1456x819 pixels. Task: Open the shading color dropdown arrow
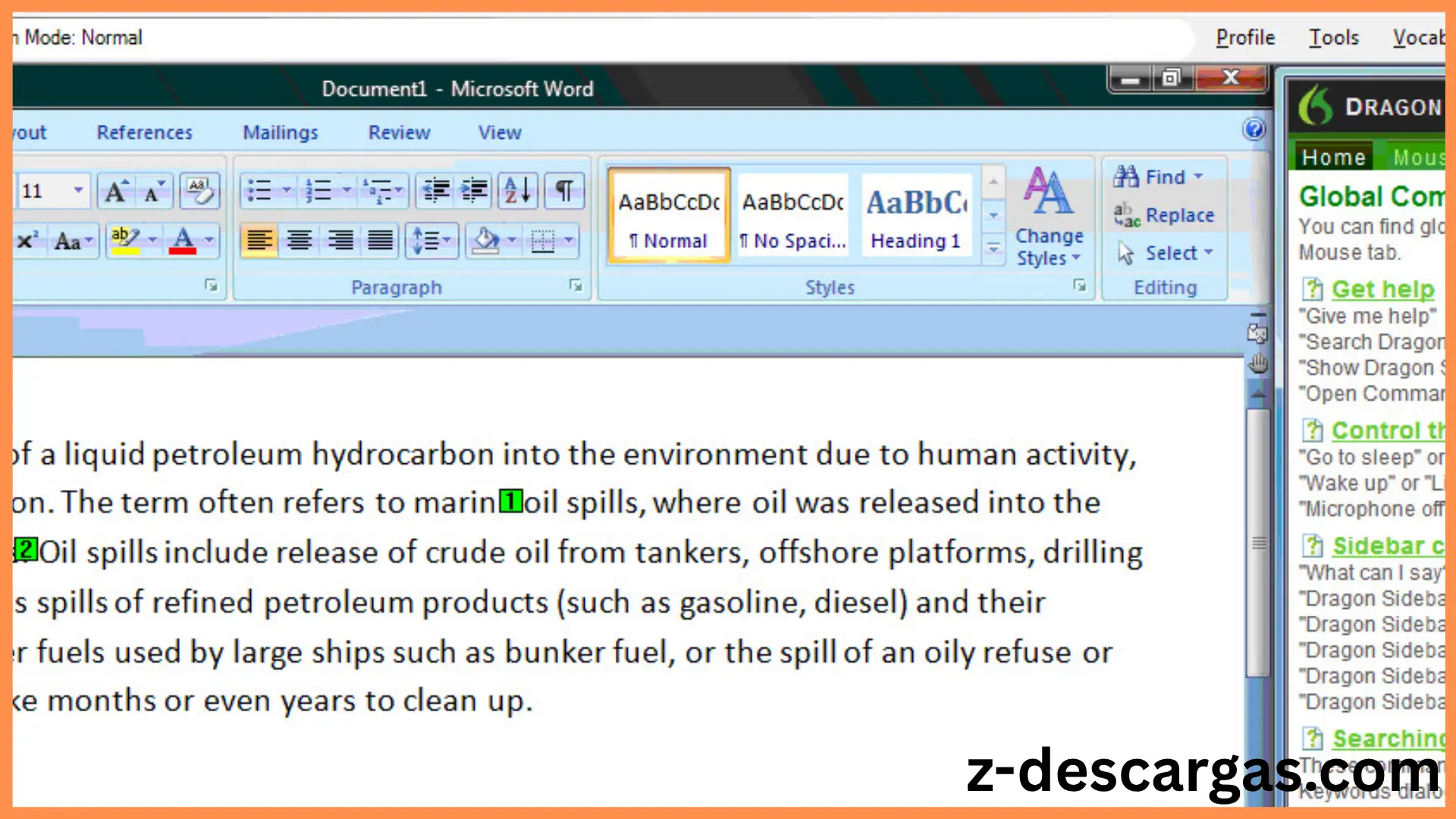[512, 241]
